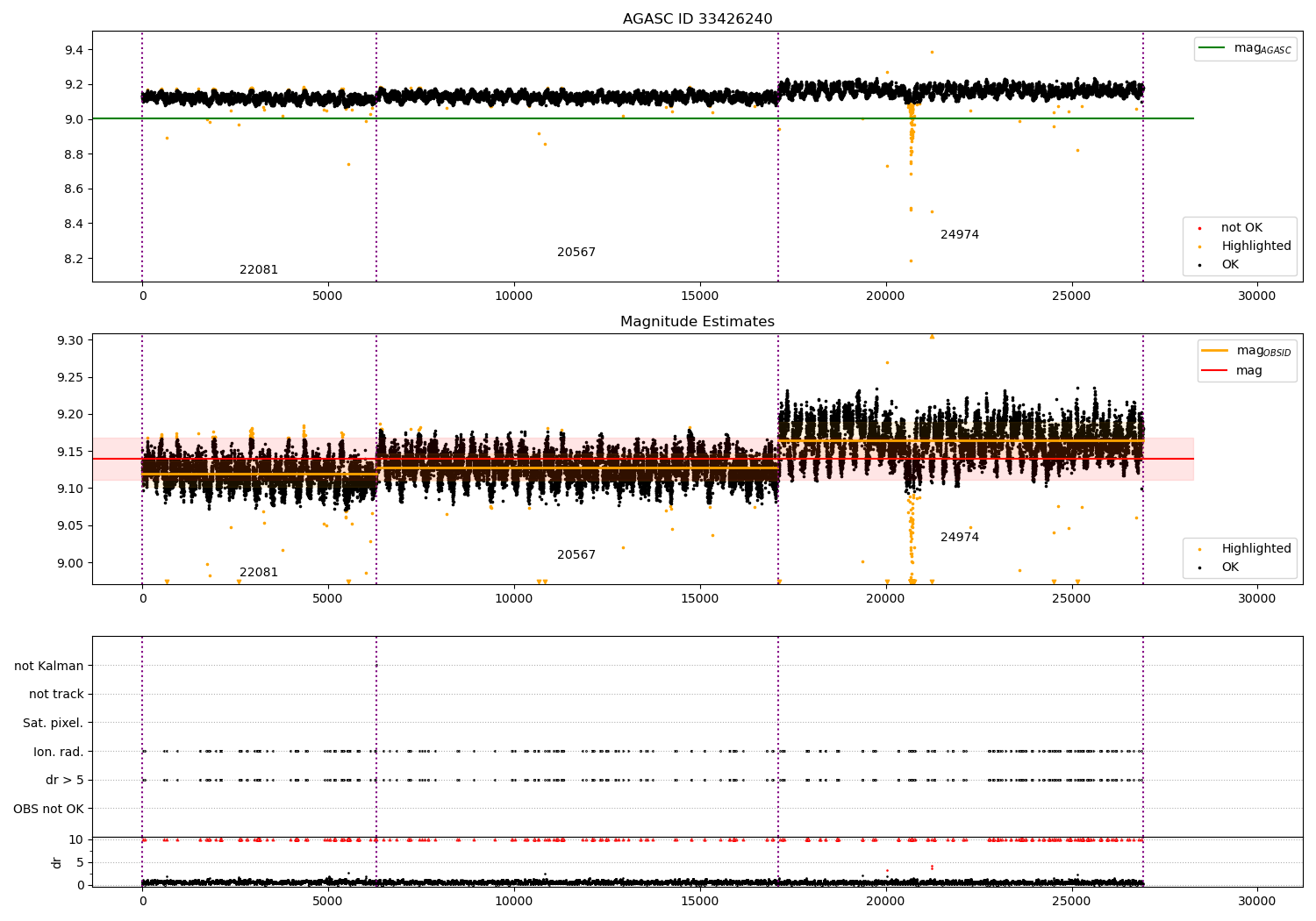Select the red 'mag' legend line
The height and width of the screenshot is (921, 1316).
(1215, 371)
